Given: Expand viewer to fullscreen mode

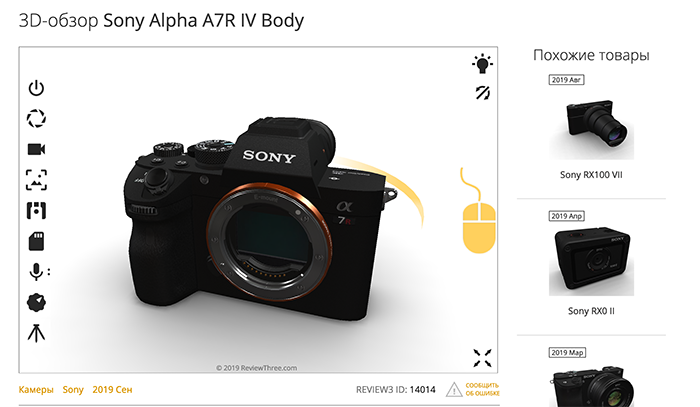Looking at the screenshot, I should [482, 358].
